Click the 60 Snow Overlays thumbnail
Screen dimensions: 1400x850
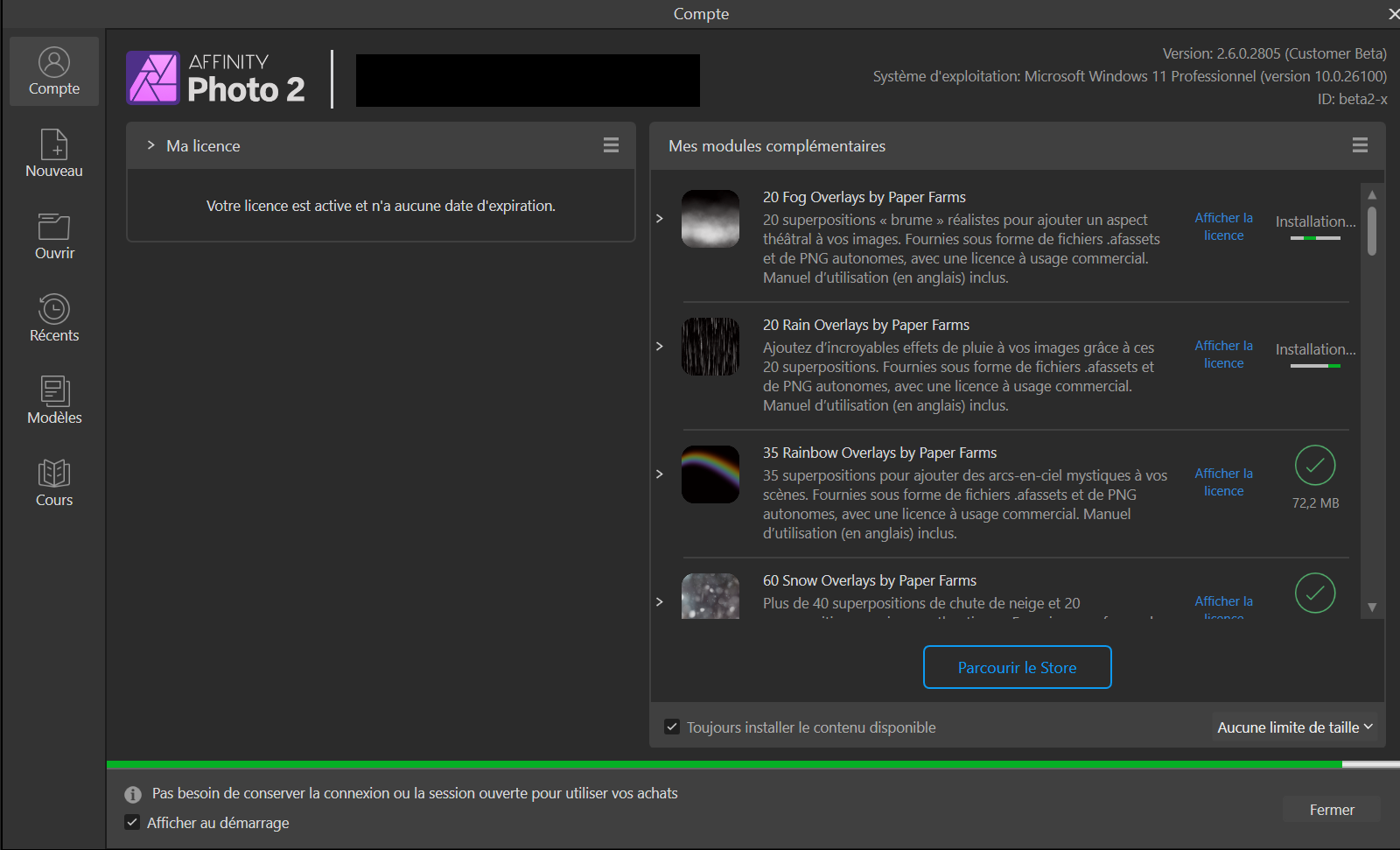[710, 596]
